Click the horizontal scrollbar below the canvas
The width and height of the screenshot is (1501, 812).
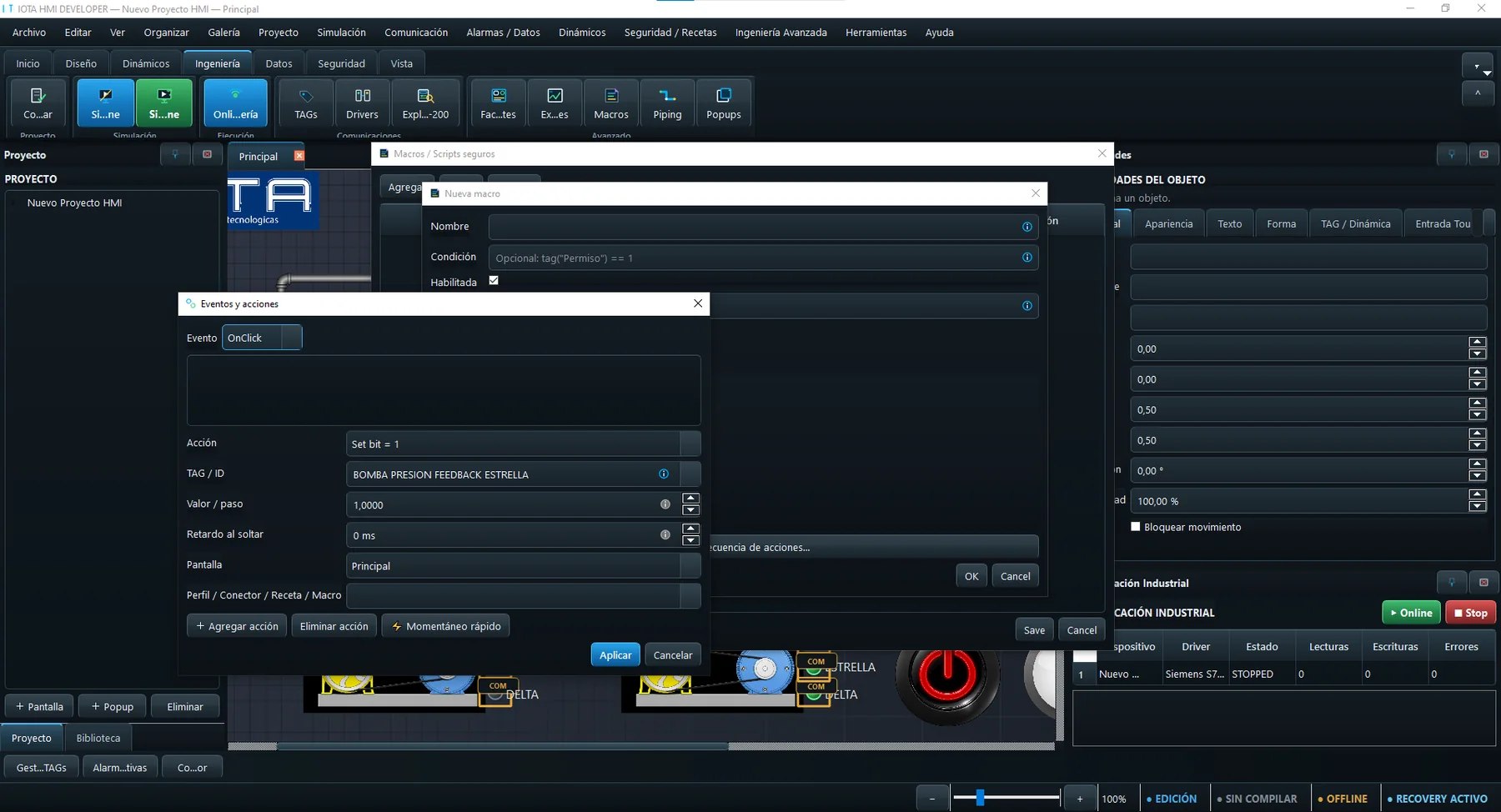point(503,746)
